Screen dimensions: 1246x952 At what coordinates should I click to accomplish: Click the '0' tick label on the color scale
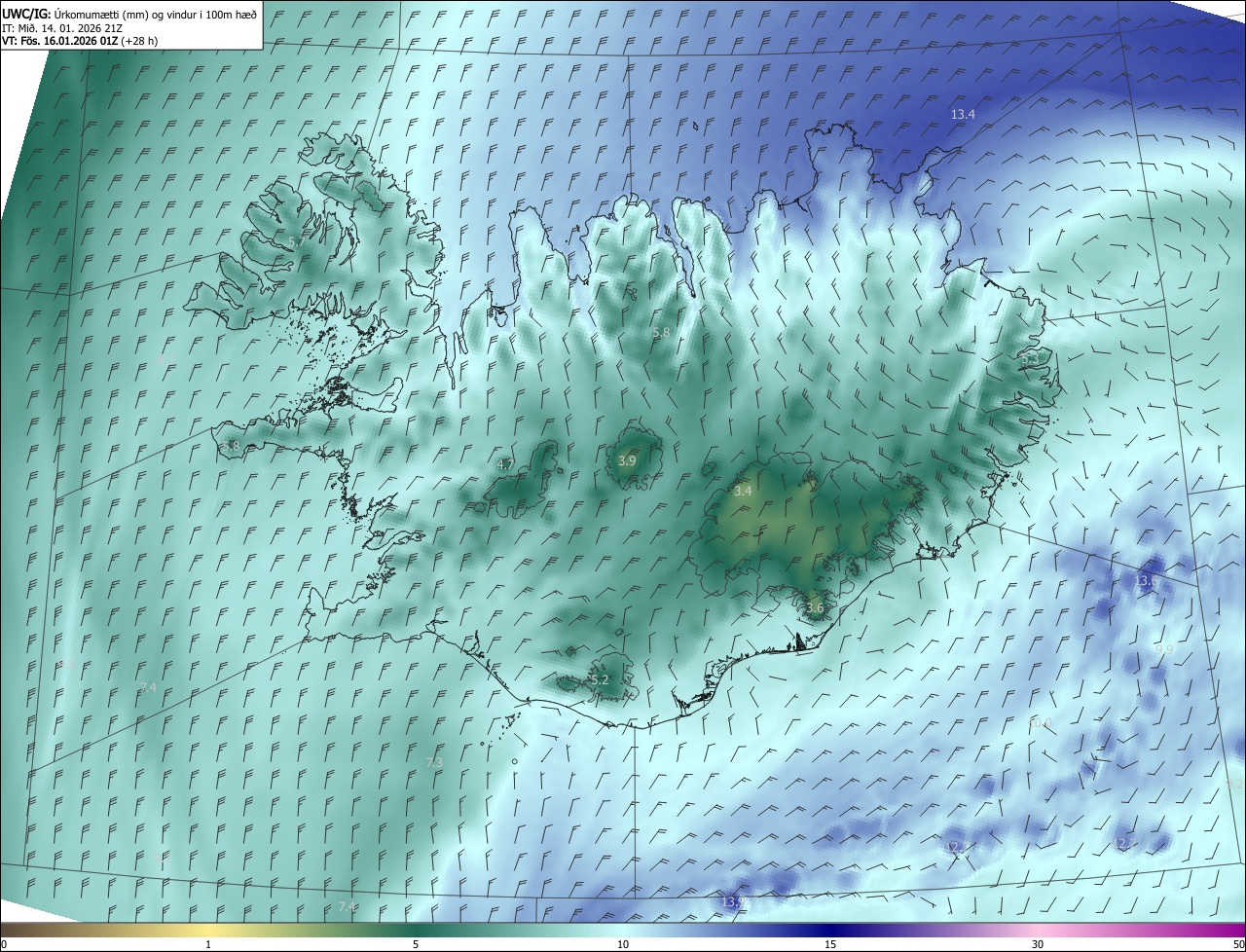pos(4,944)
